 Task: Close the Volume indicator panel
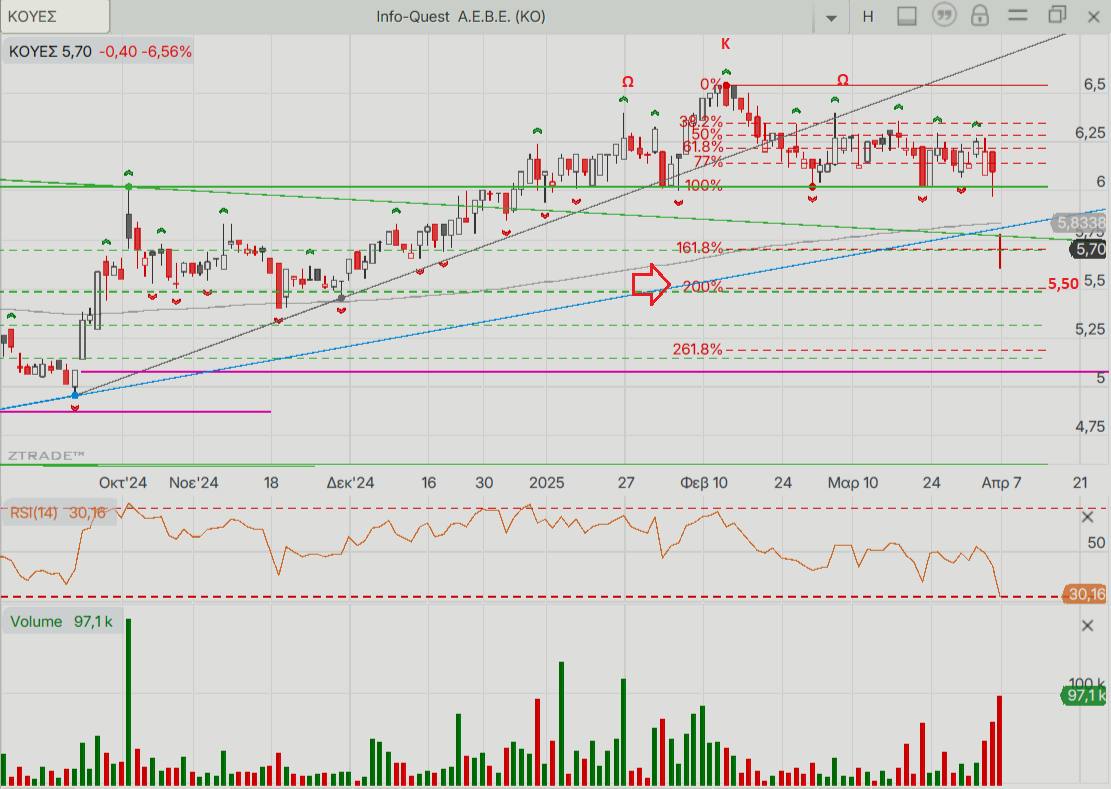[x=1088, y=626]
